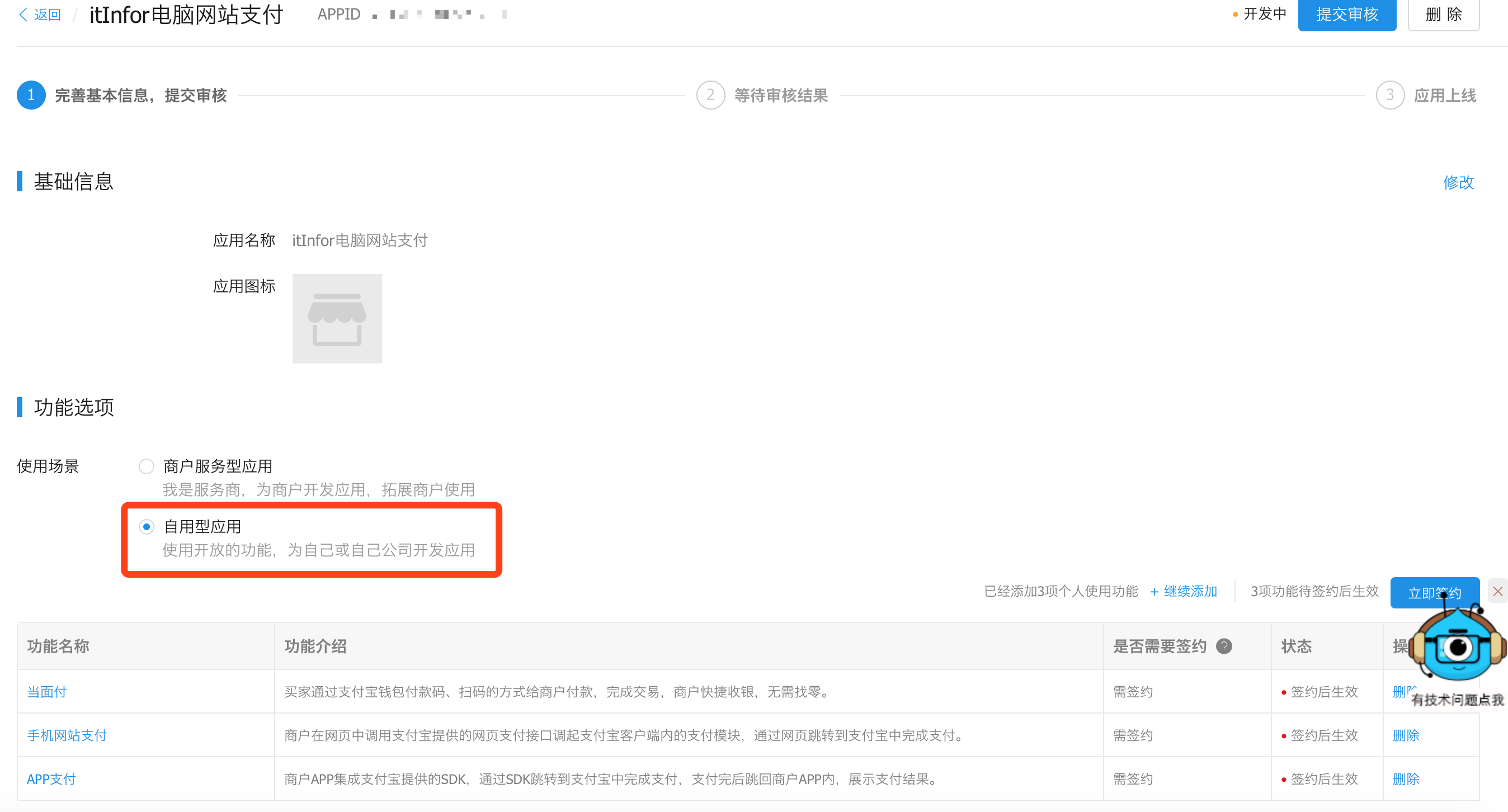Close the signing prompt with X icon

point(1497,592)
